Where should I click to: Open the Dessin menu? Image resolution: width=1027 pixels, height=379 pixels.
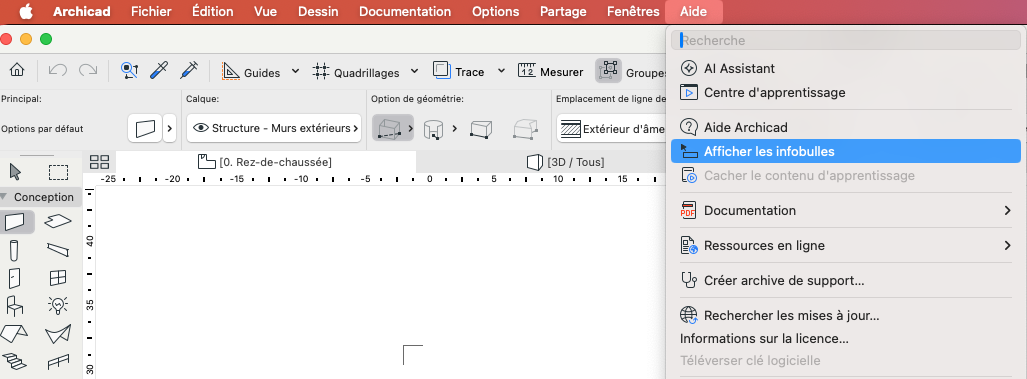[x=318, y=11]
